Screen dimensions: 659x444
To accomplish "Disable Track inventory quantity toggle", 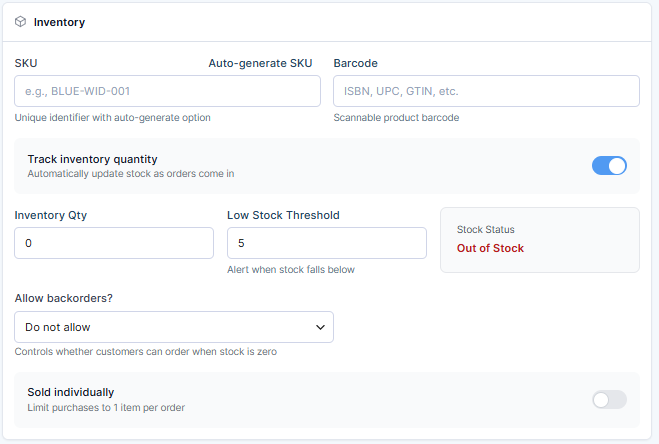I will coord(609,166).
